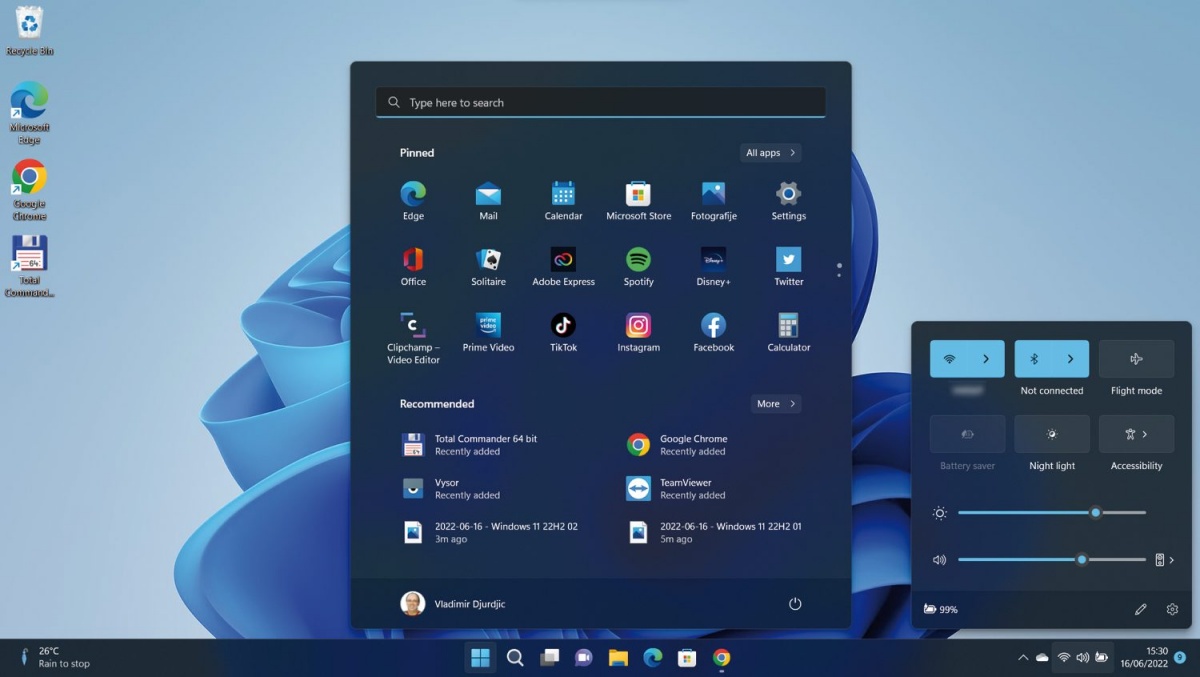Viewport: 1200px width, 677px height.
Task: Mute sound with the speaker icon
Action: 939,560
